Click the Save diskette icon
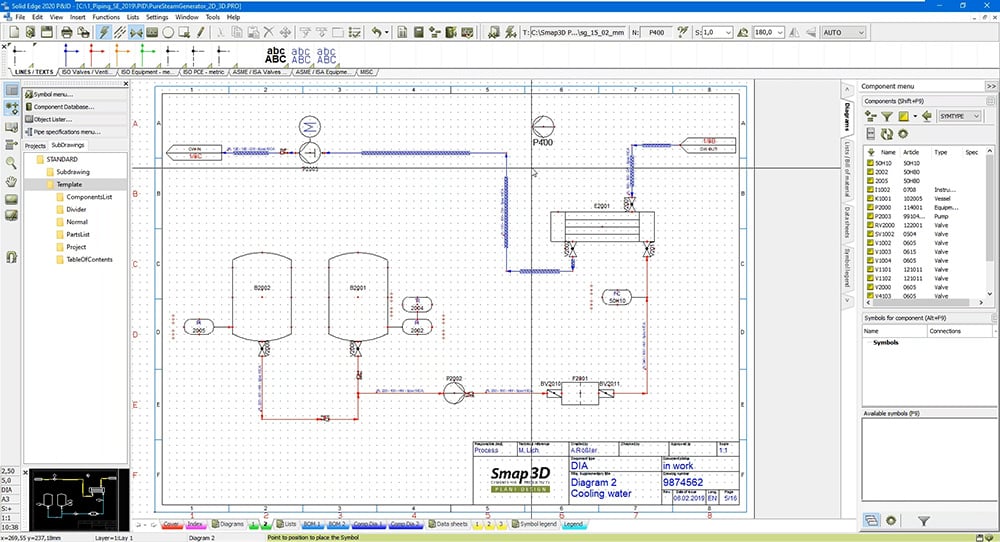This screenshot has width=1000, height=542. pos(47,32)
